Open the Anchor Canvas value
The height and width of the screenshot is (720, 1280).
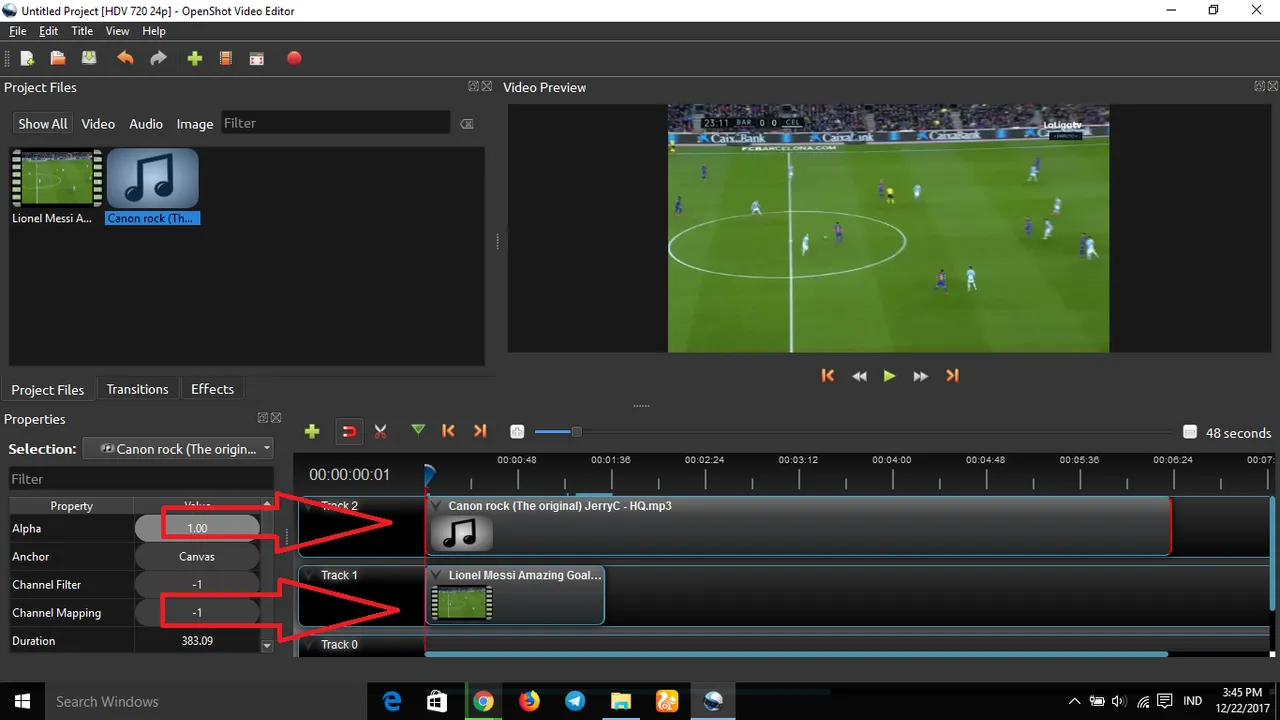(197, 556)
